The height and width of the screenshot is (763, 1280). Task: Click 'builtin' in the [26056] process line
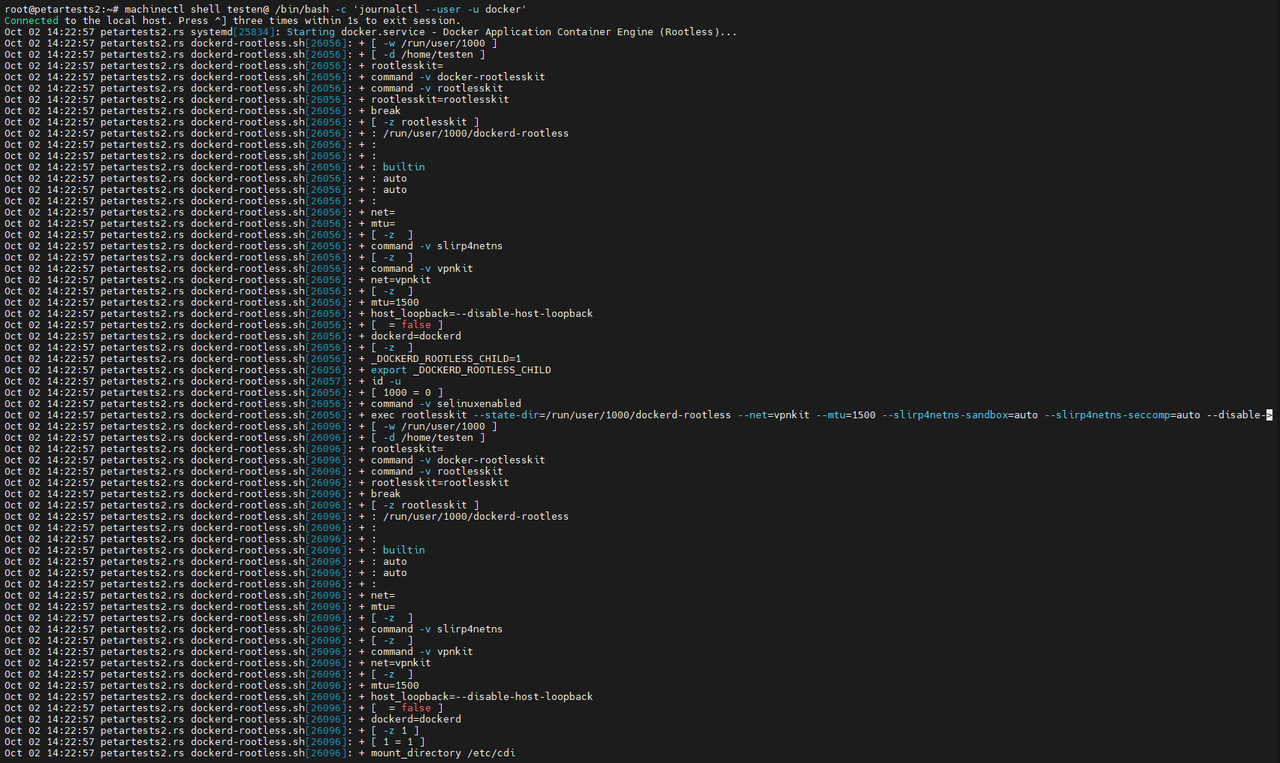(404, 167)
